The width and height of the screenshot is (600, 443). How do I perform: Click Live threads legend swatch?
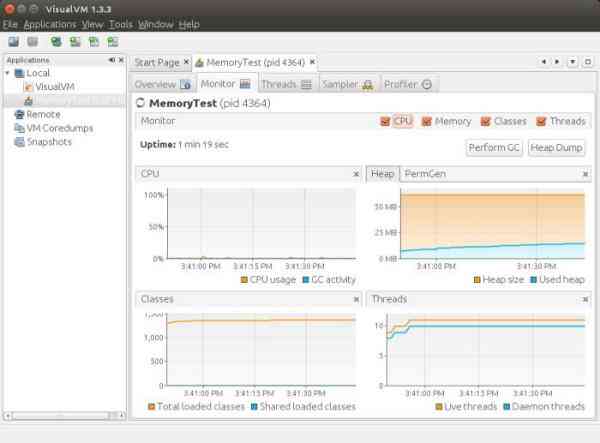click(x=439, y=406)
